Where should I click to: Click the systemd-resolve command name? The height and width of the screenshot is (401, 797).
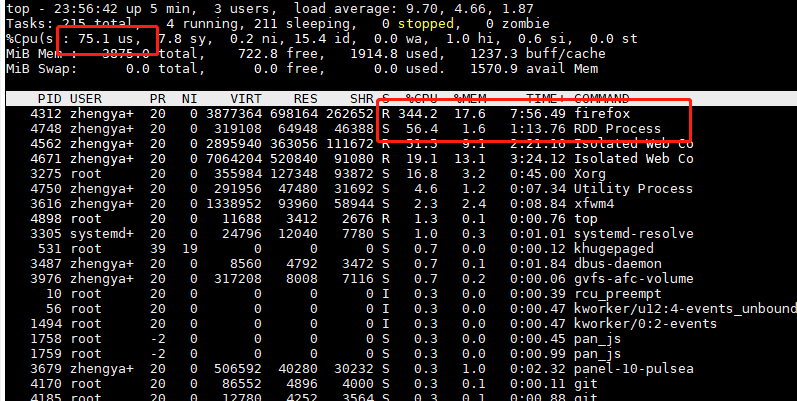(x=633, y=234)
